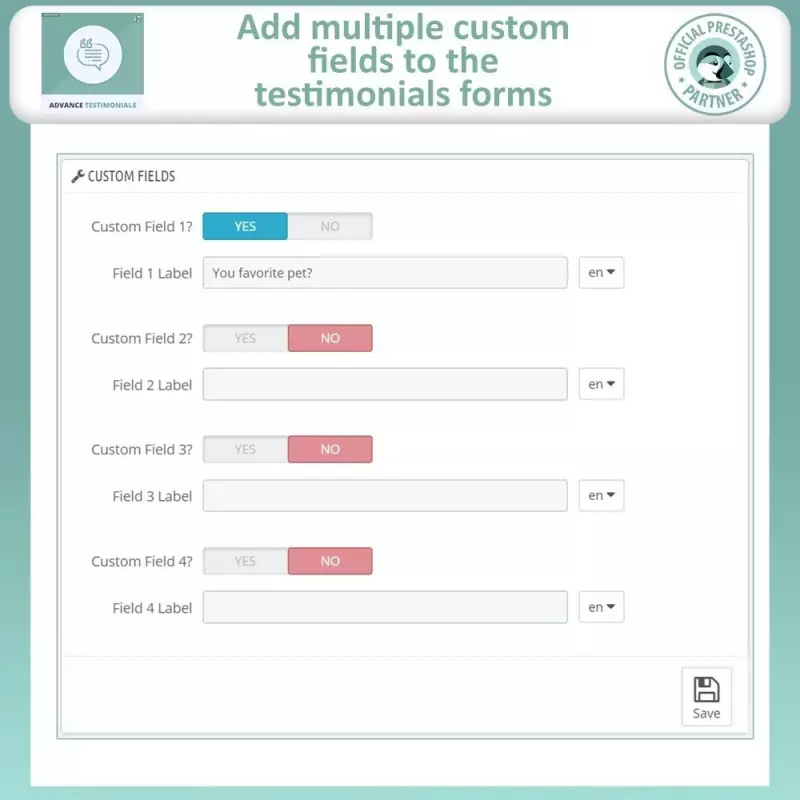The image size is (800, 800).
Task: Select YES for Custom Field 1
Action: 245,226
